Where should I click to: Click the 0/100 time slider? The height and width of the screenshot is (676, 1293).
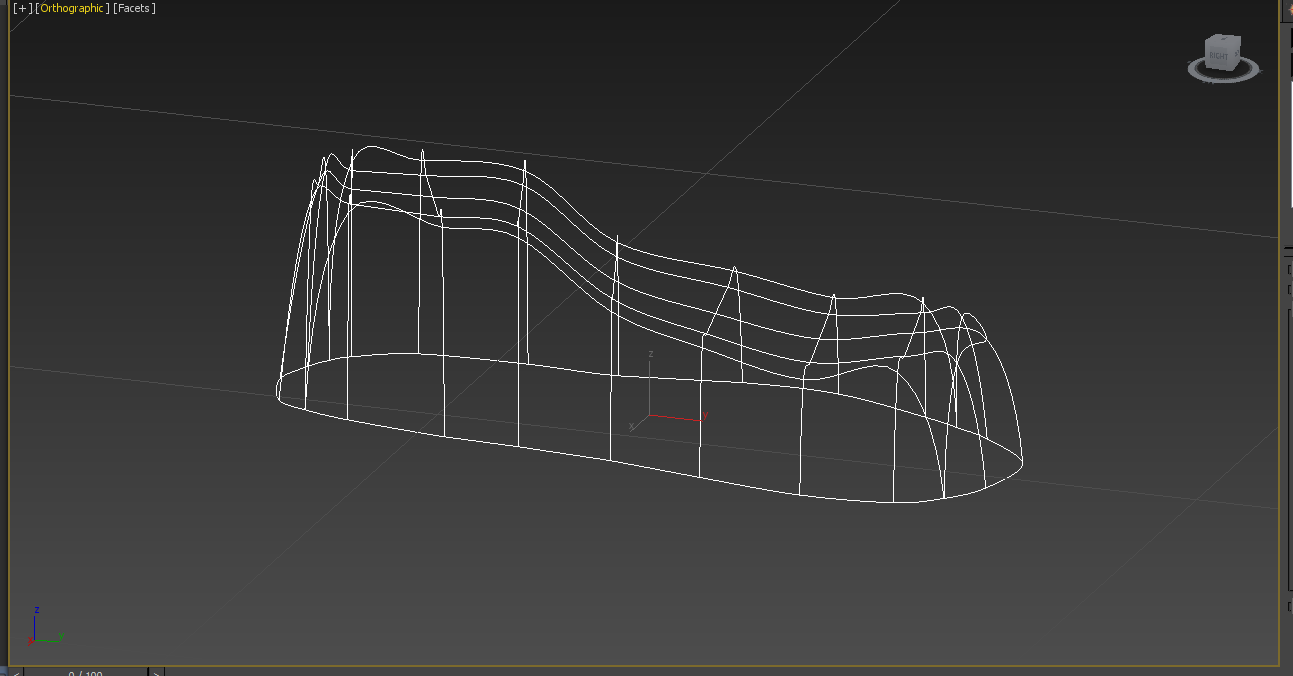coord(85,672)
